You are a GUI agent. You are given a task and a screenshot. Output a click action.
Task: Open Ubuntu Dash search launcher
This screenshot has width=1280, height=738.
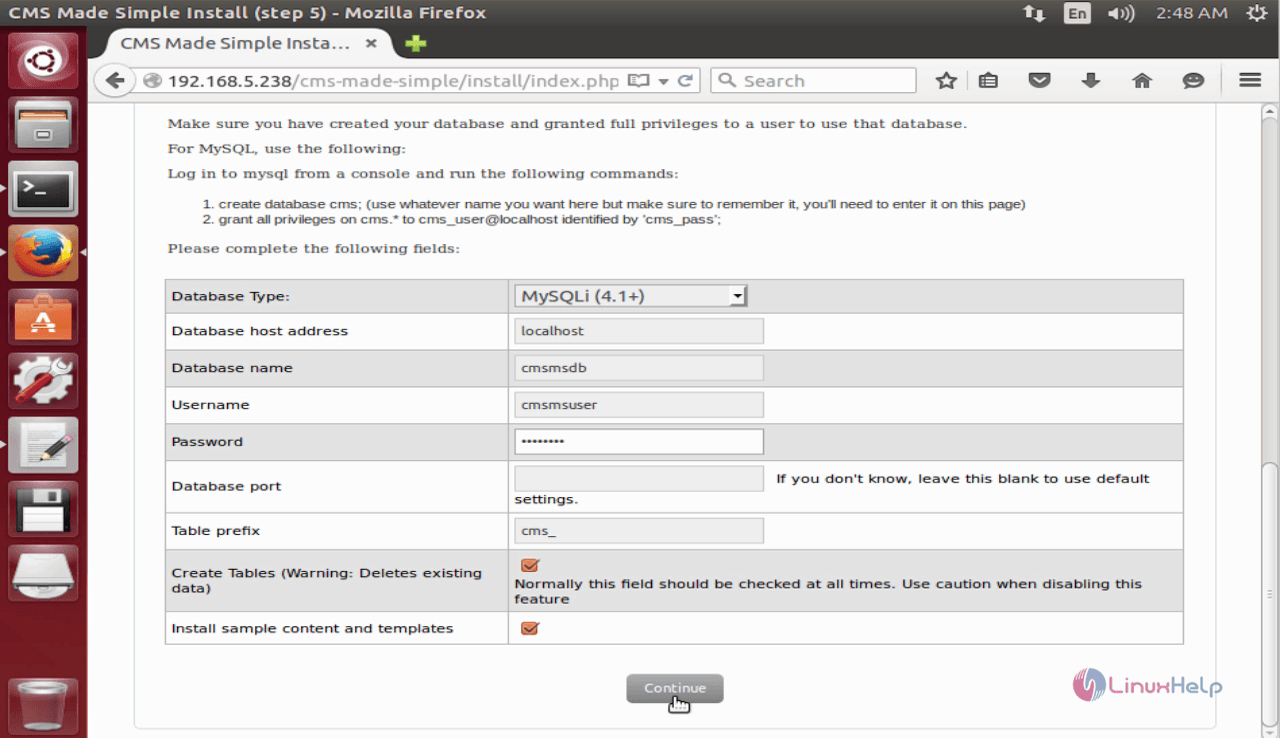(x=43, y=61)
